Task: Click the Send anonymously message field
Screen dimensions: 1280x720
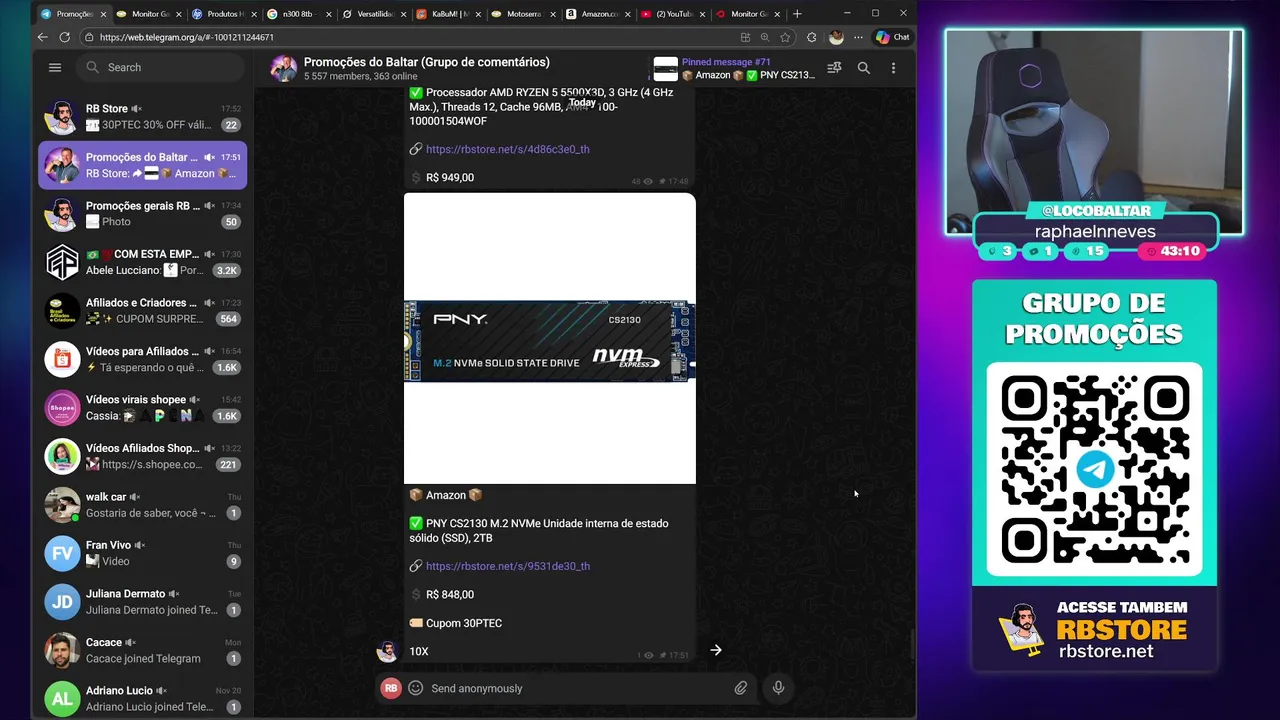Action: (x=577, y=688)
